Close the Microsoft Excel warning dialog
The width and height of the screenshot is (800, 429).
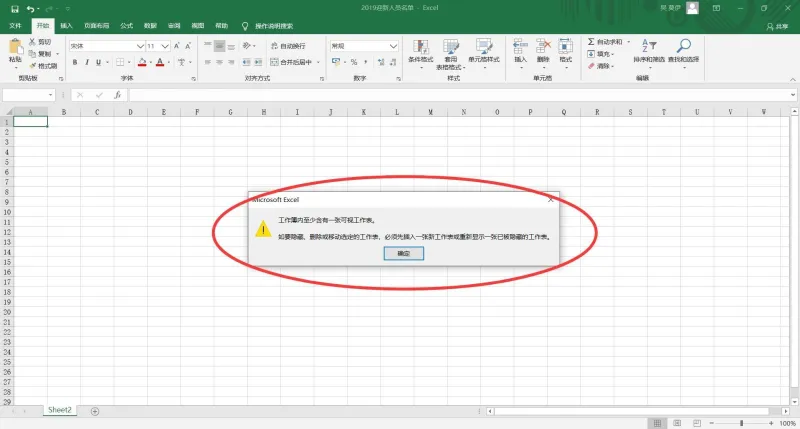551,199
